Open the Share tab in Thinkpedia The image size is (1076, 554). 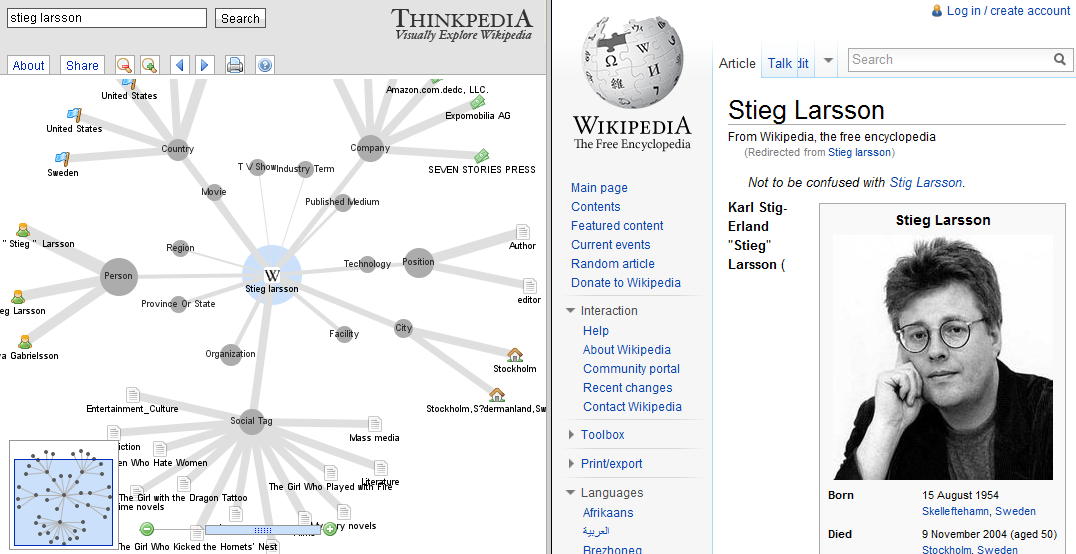[82, 65]
